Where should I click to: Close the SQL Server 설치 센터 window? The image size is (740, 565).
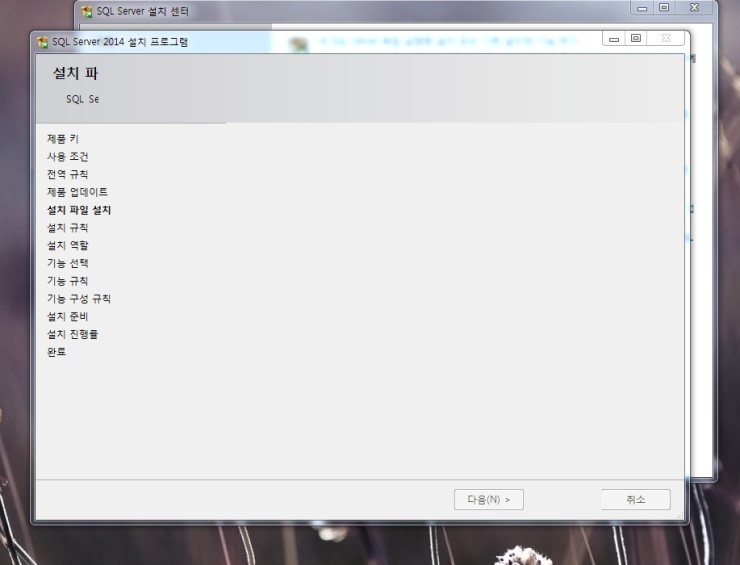pyautogui.click(x=694, y=7)
